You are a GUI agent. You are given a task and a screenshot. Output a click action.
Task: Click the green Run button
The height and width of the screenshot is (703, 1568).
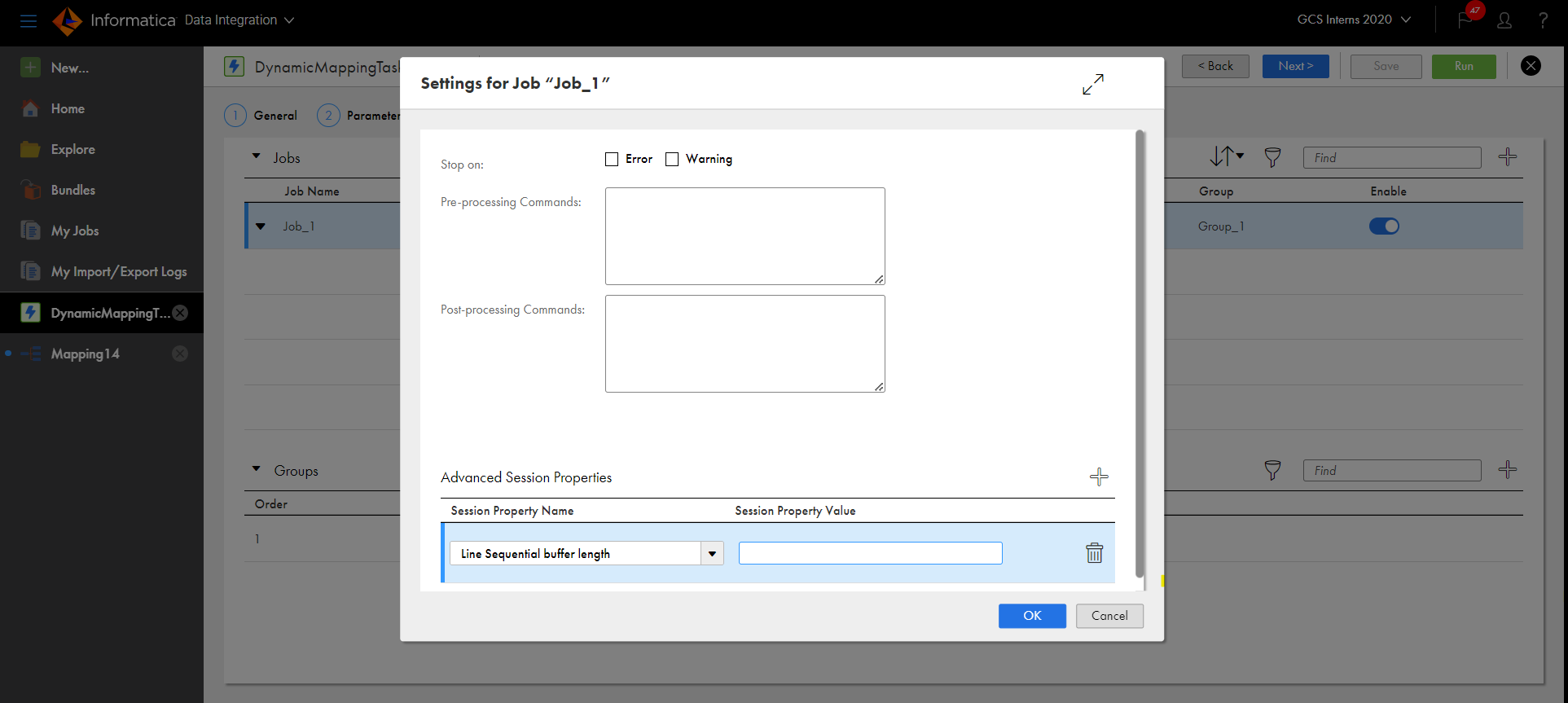[x=1464, y=66]
